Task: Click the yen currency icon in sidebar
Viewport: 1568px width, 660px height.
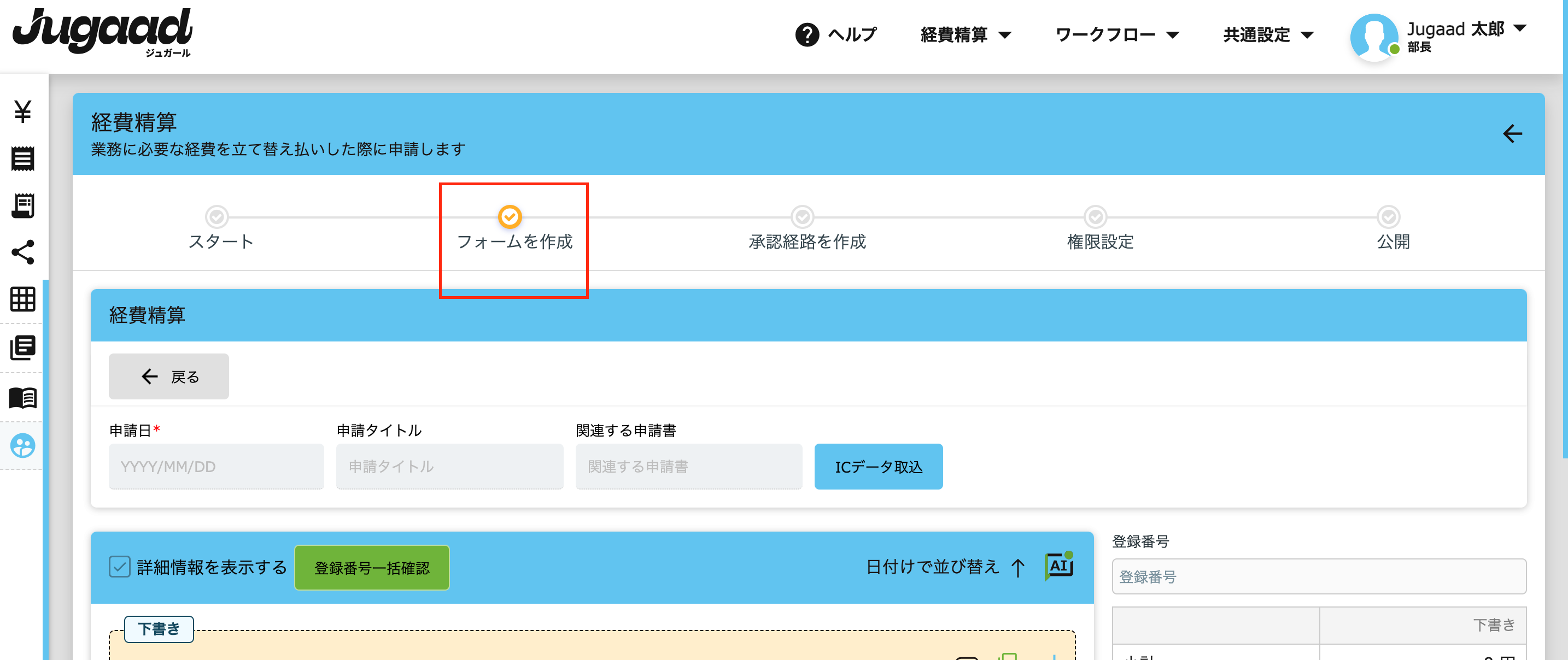Action: pyautogui.click(x=24, y=110)
